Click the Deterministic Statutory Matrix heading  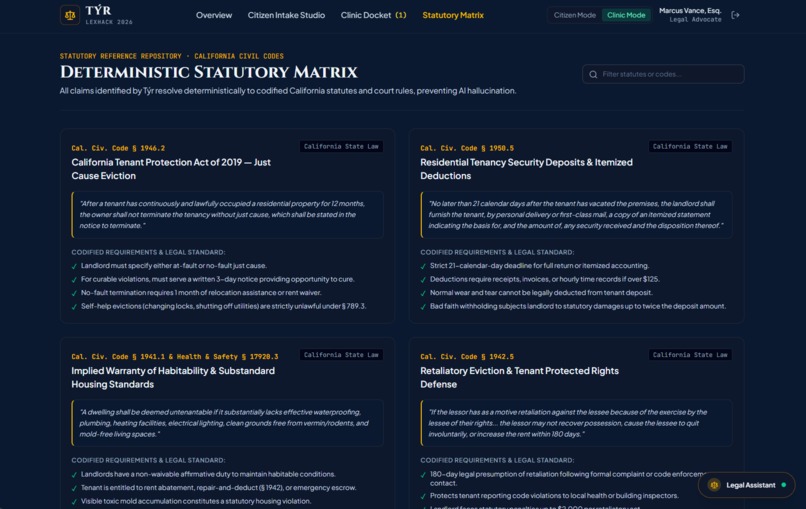click(x=209, y=72)
